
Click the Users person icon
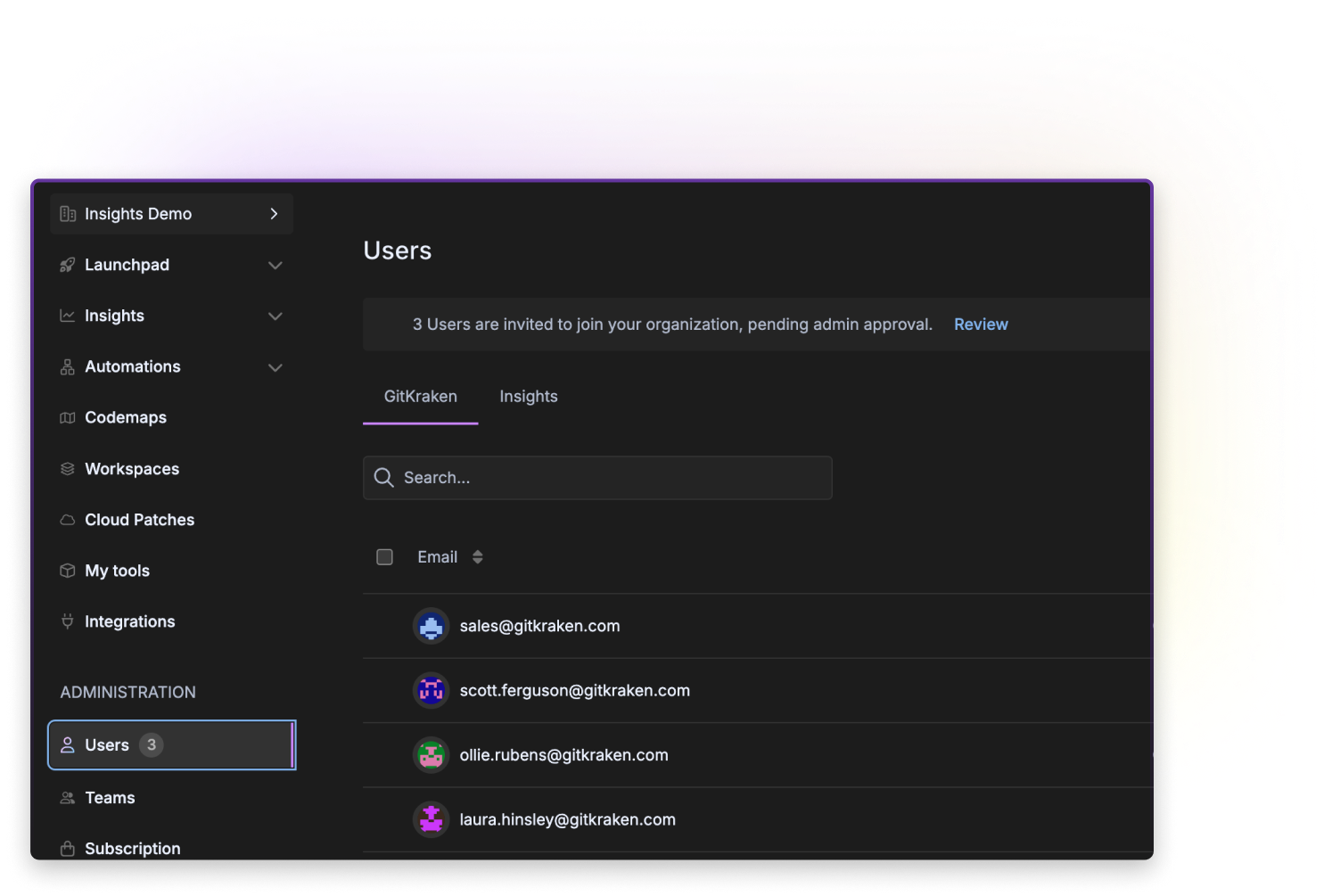[x=68, y=744]
